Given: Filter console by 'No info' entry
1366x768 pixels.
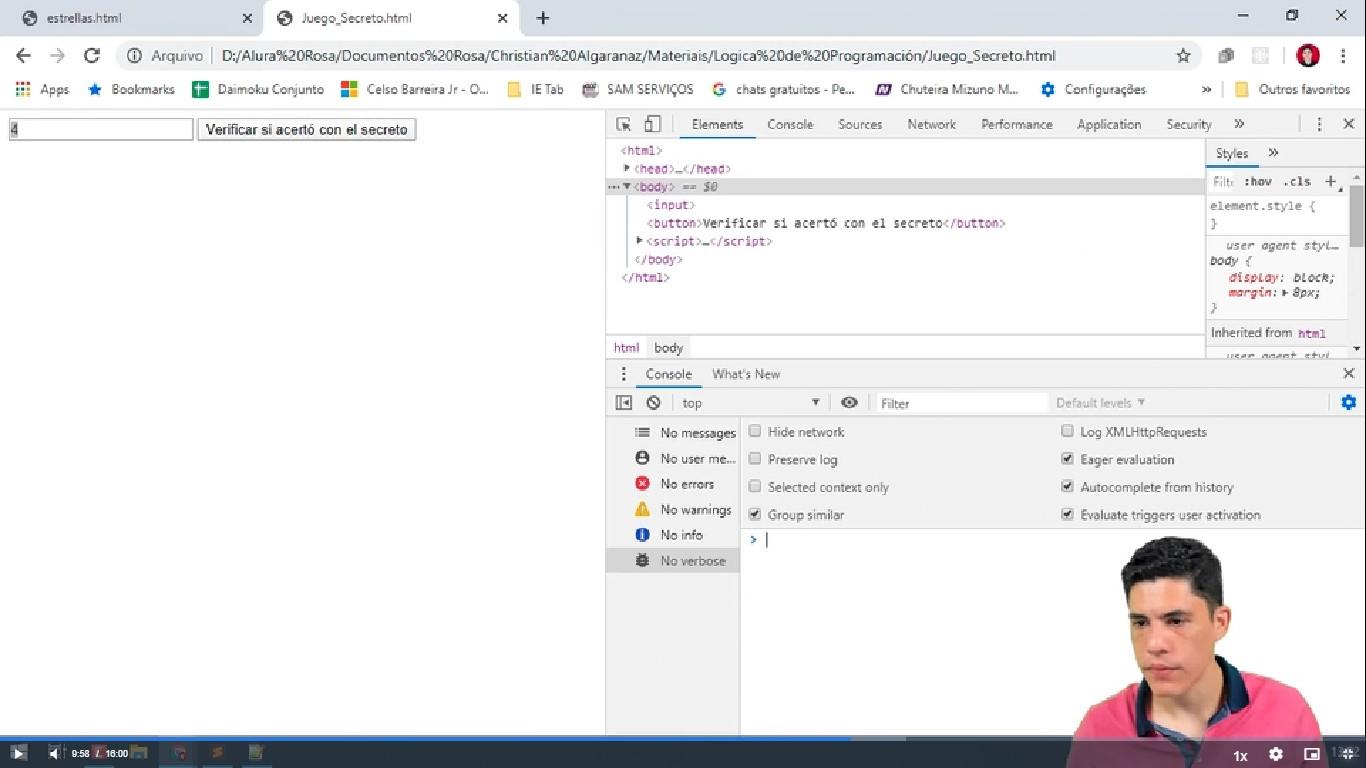Looking at the screenshot, I should pyautogui.click(x=673, y=535).
